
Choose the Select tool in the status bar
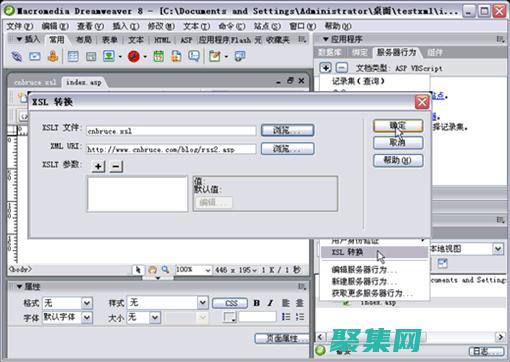[138, 270]
